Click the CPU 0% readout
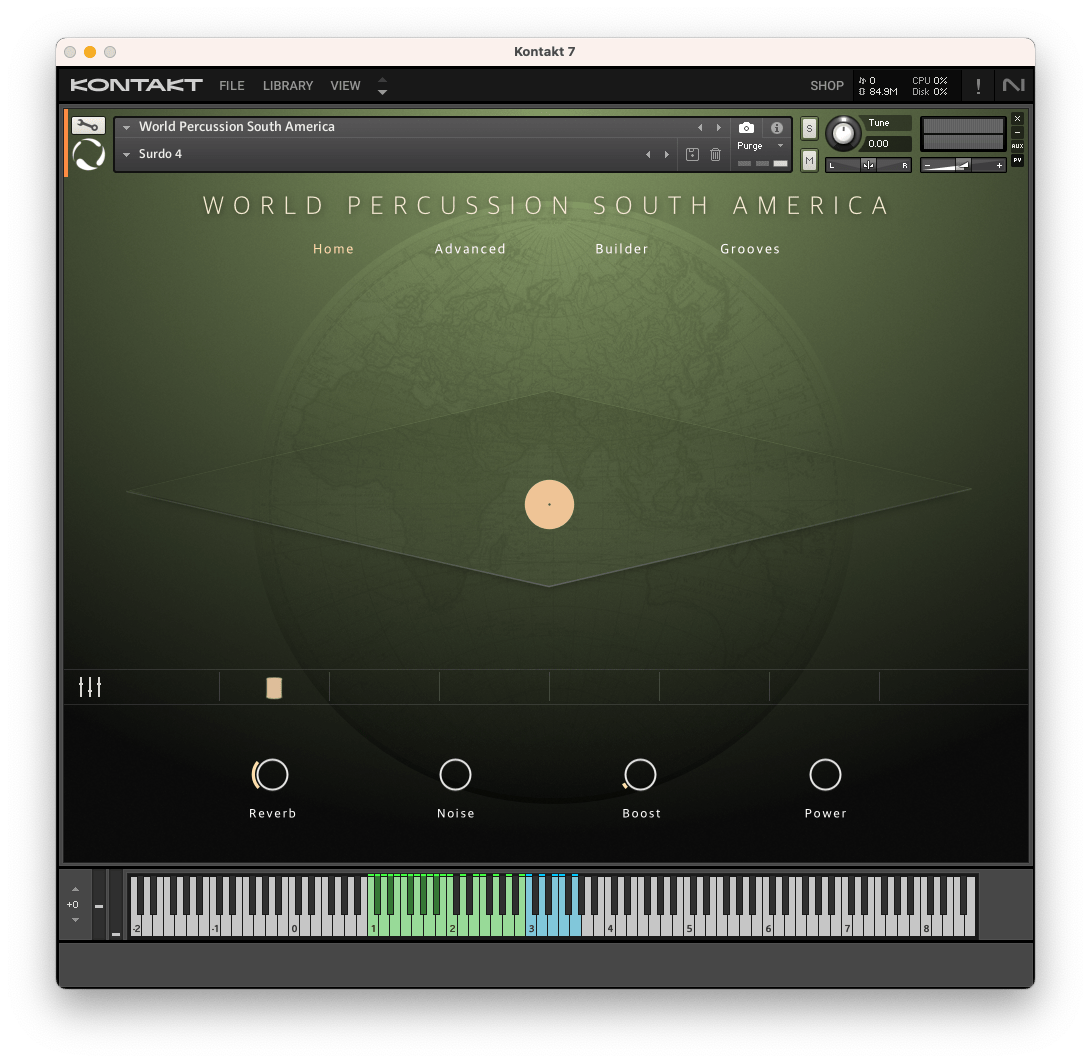The width and height of the screenshot is (1091, 1063). [x=930, y=81]
